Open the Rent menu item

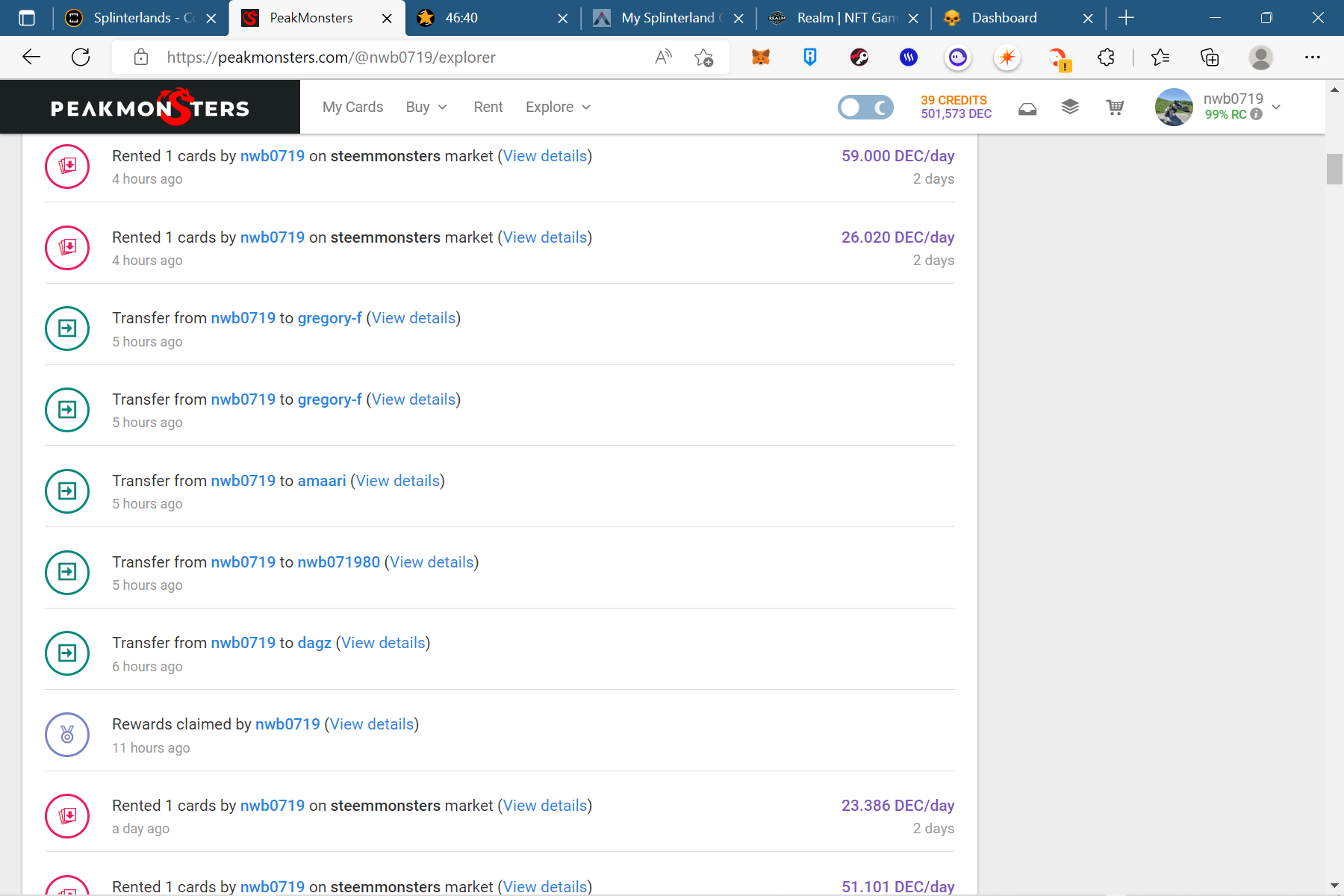point(488,108)
